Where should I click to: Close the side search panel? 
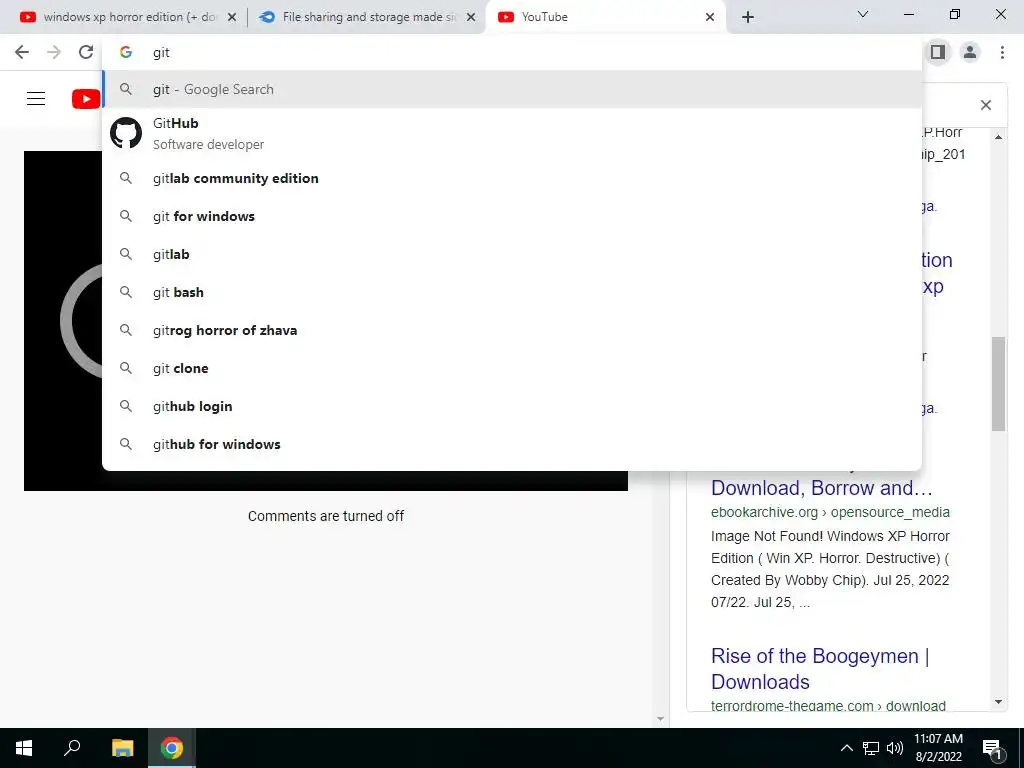pos(986,105)
